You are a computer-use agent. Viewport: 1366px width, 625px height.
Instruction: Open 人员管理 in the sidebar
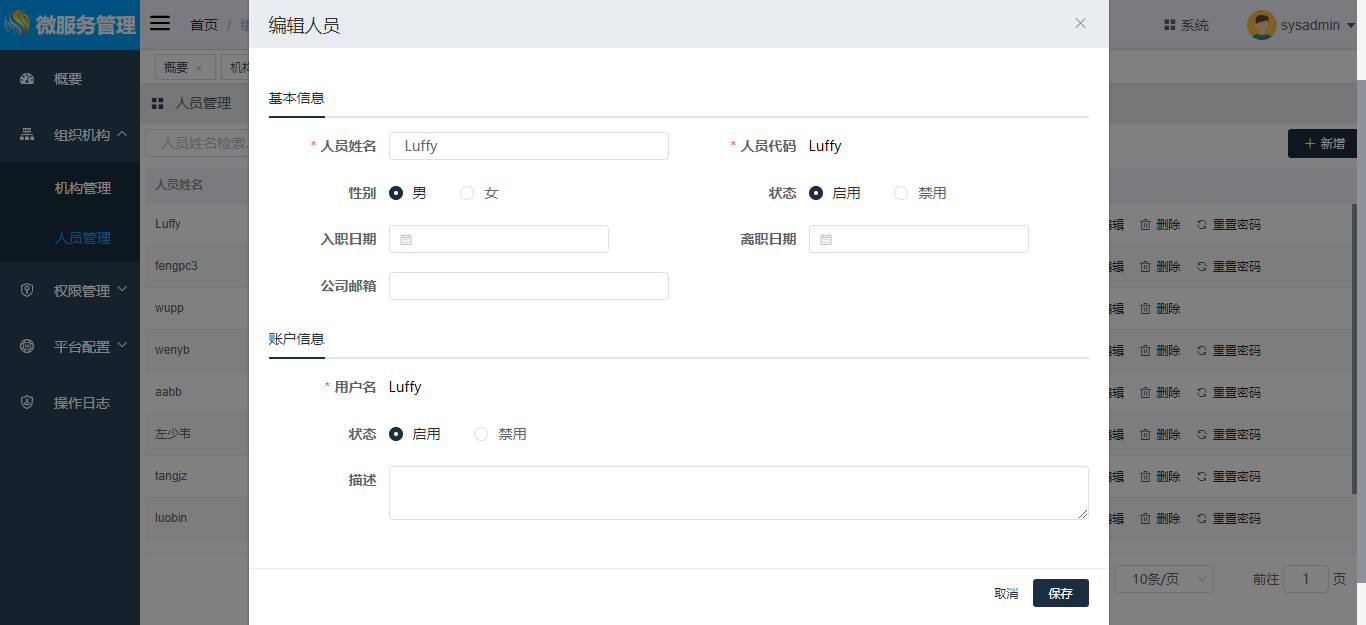click(x=83, y=238)
